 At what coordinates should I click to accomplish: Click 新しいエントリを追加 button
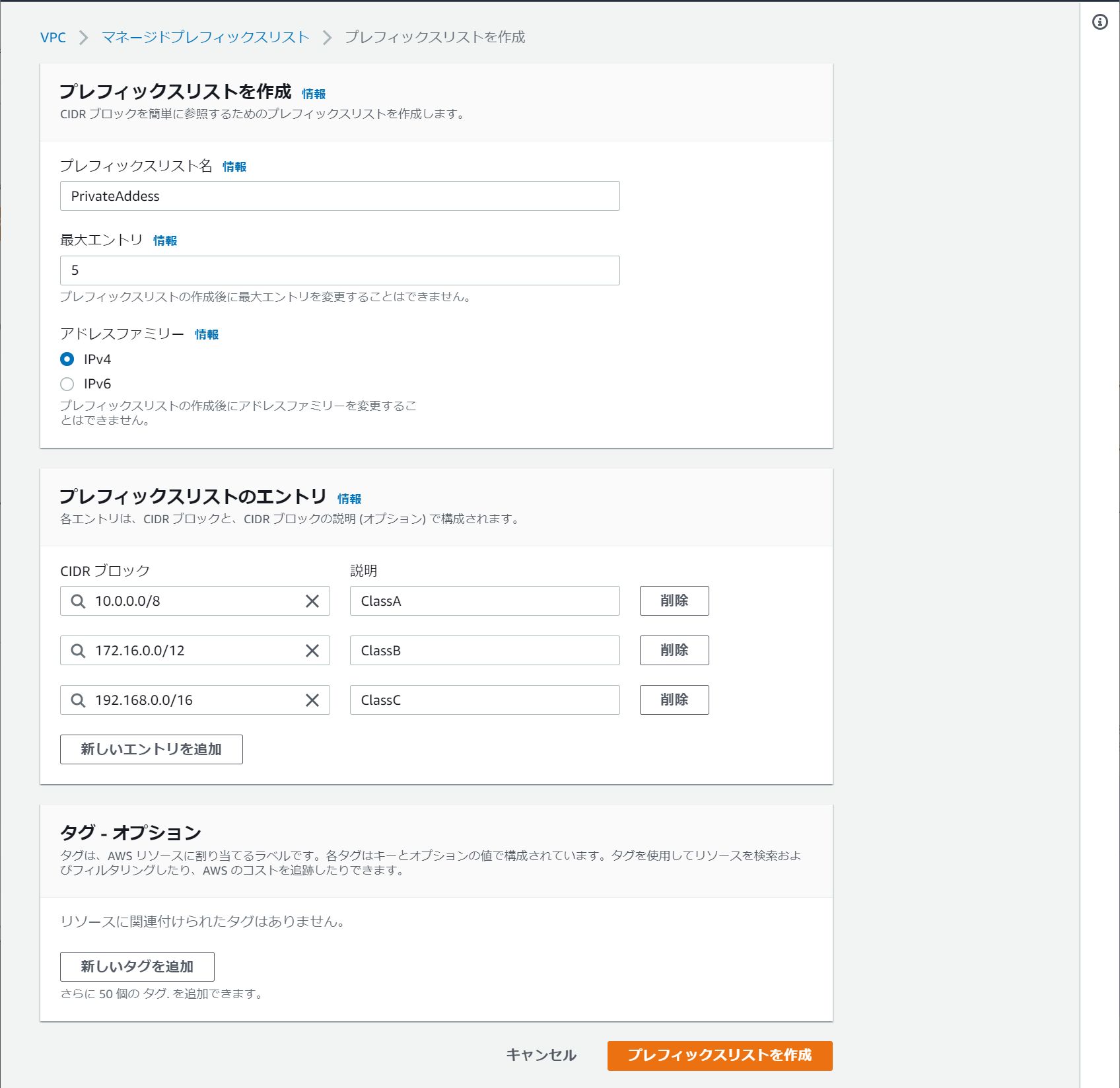pos(151,749)
